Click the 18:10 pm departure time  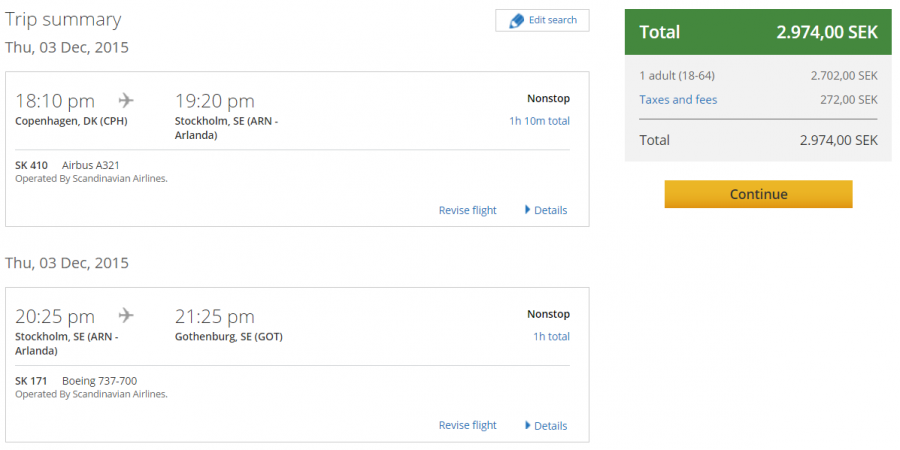[55, 101]
